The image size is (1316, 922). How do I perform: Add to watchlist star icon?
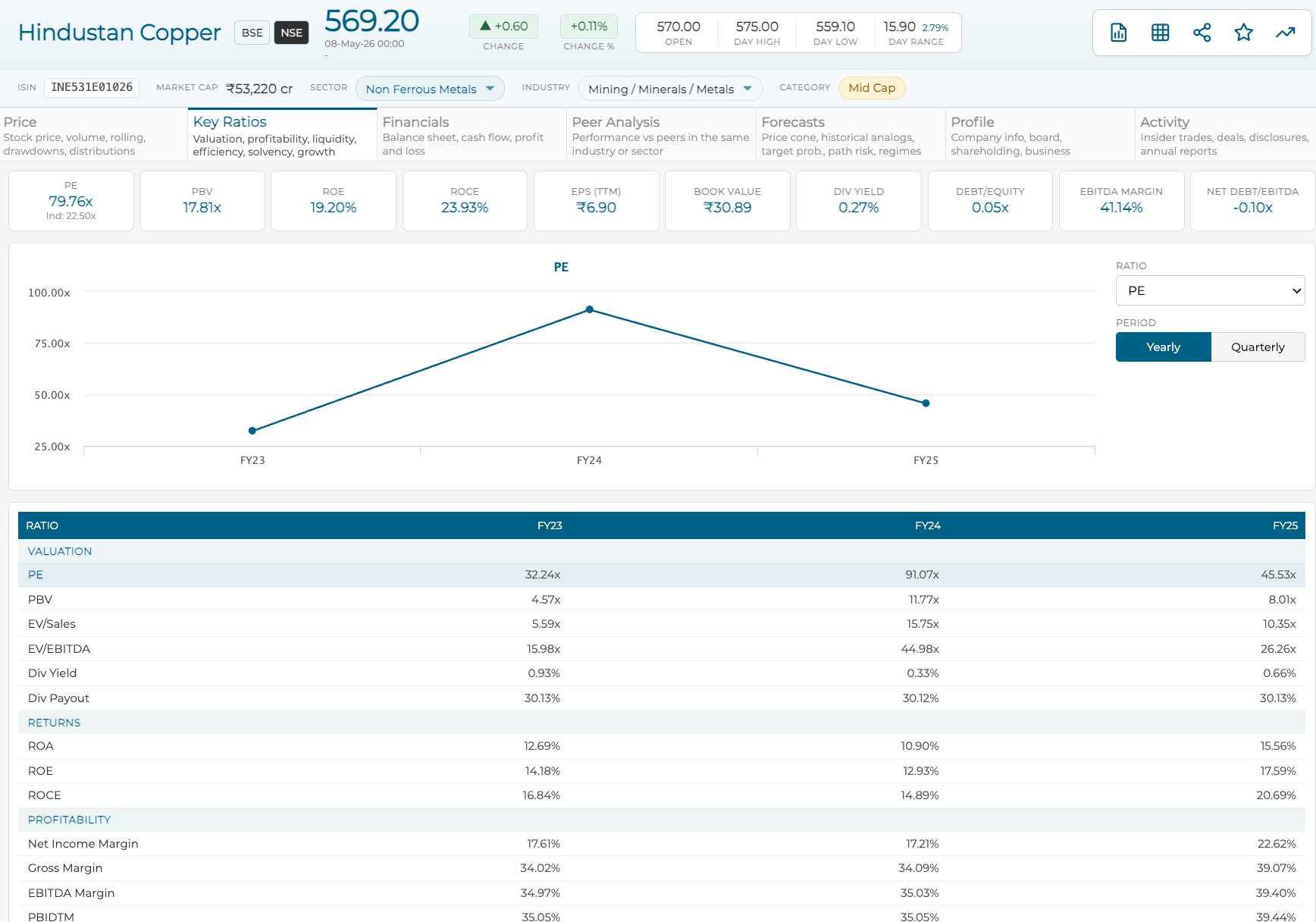tap(1243, 33)
